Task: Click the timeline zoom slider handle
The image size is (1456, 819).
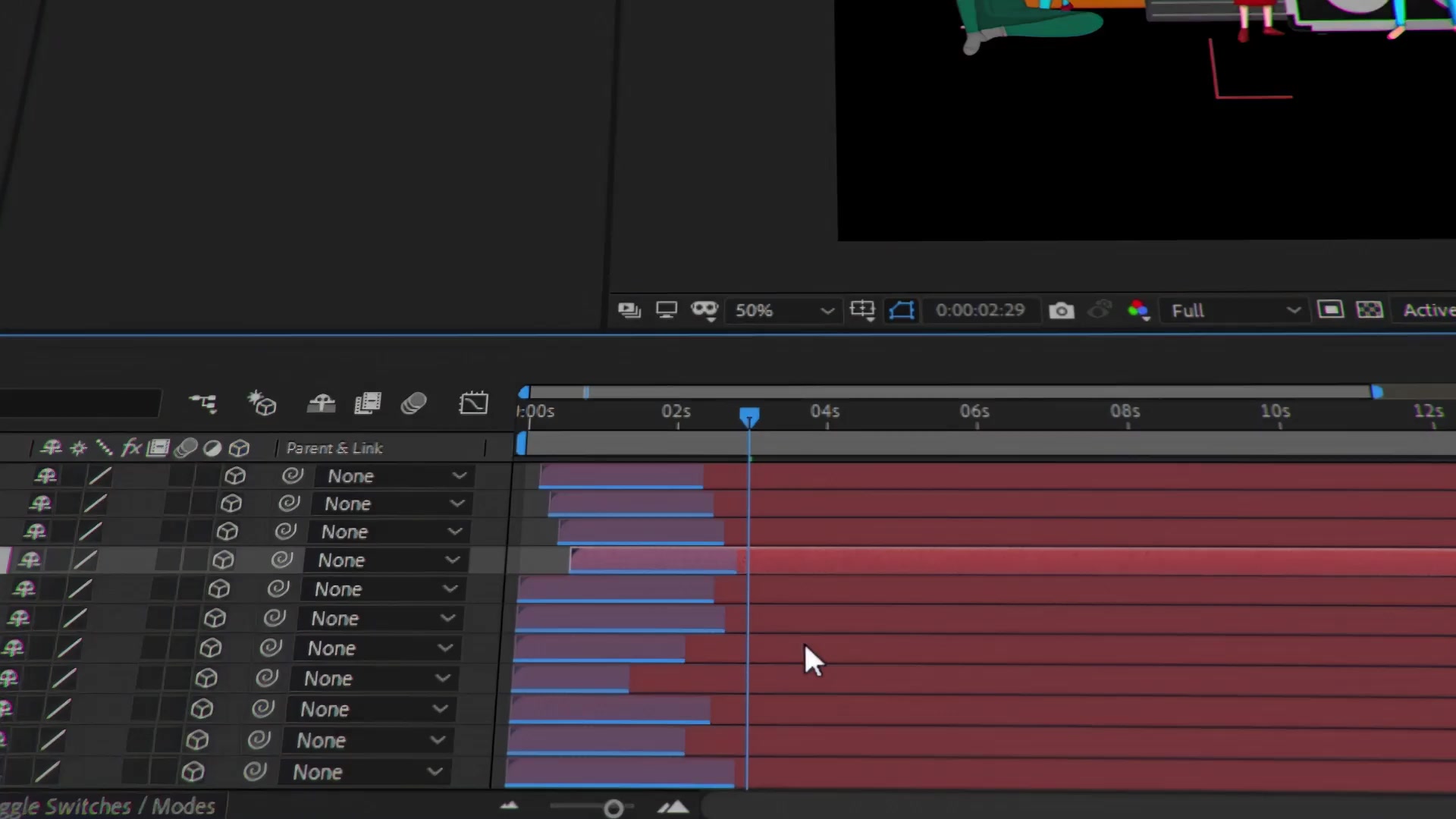Action: click(613, 809)
